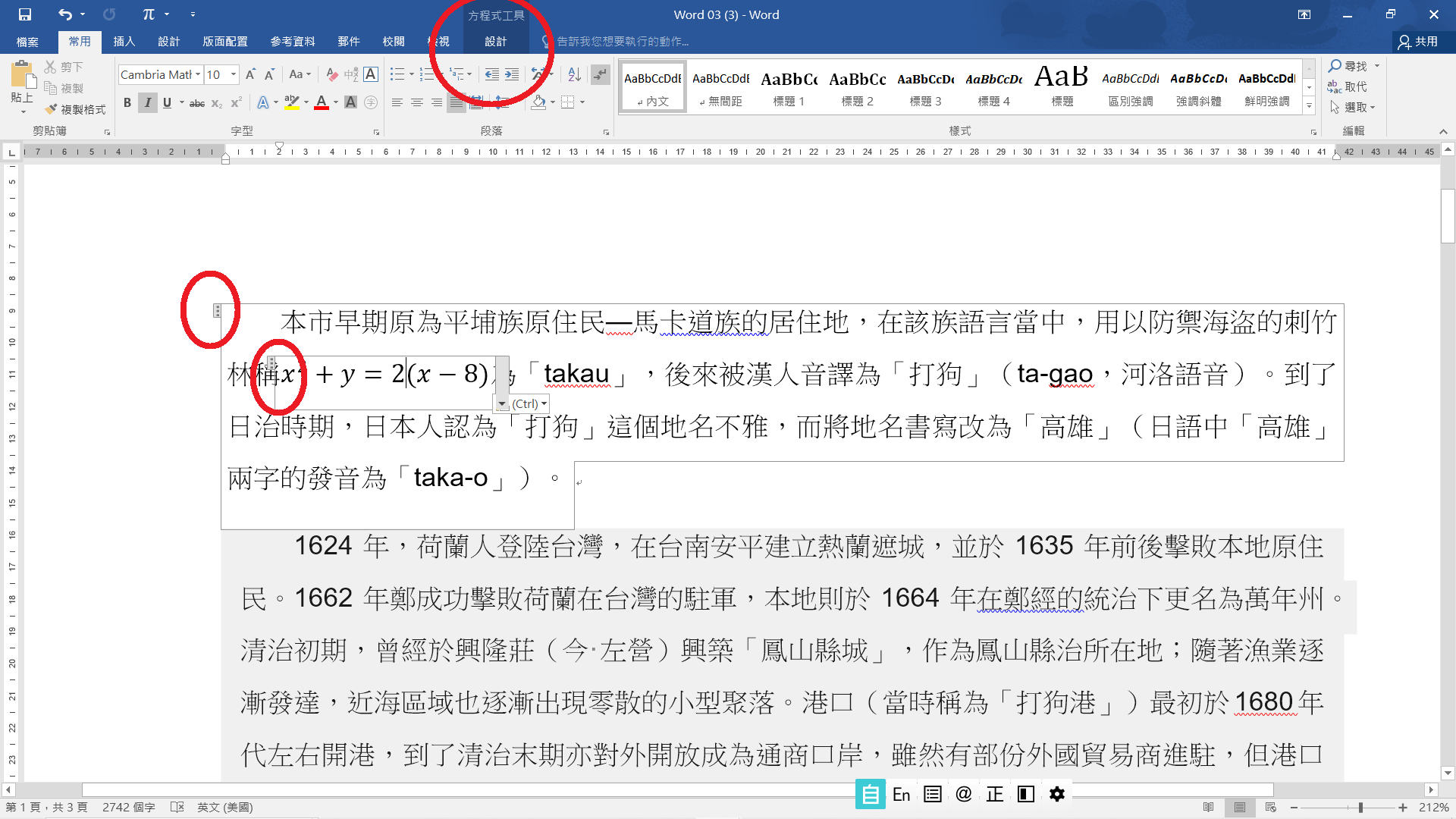Toggle the active Italic button

[x=147, y=103]
